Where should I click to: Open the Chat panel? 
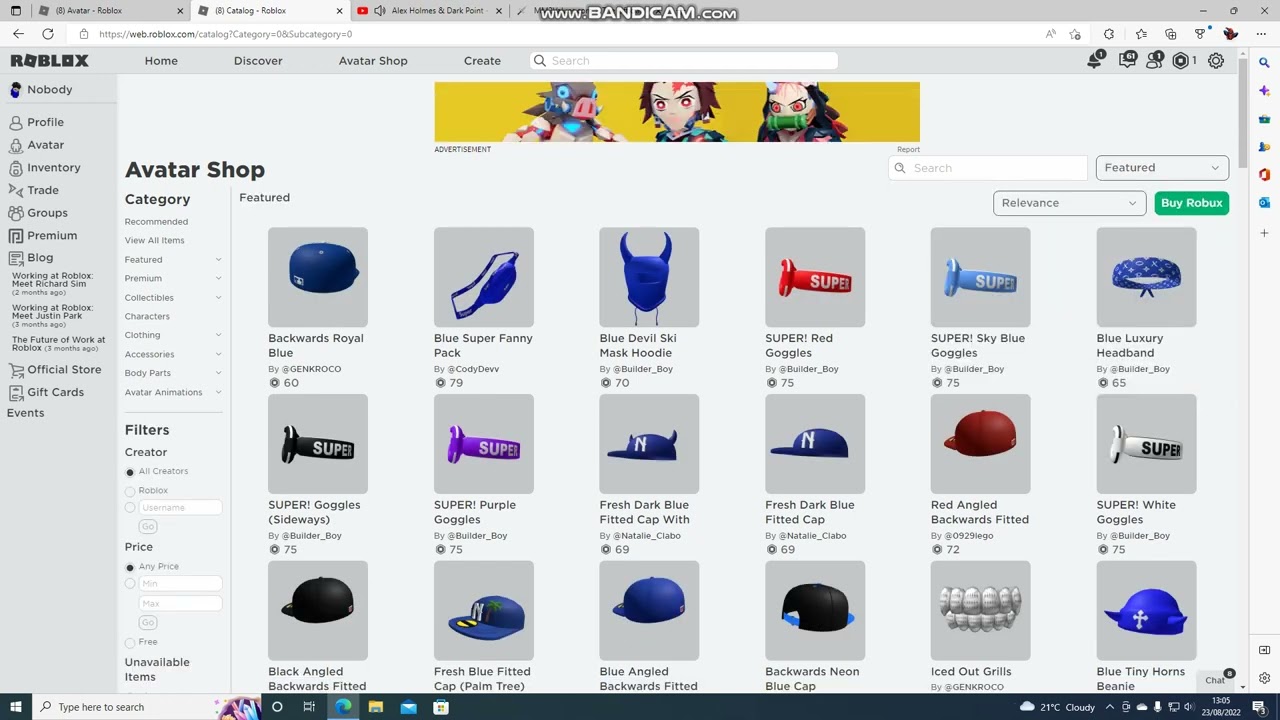tap(1216, 680)
